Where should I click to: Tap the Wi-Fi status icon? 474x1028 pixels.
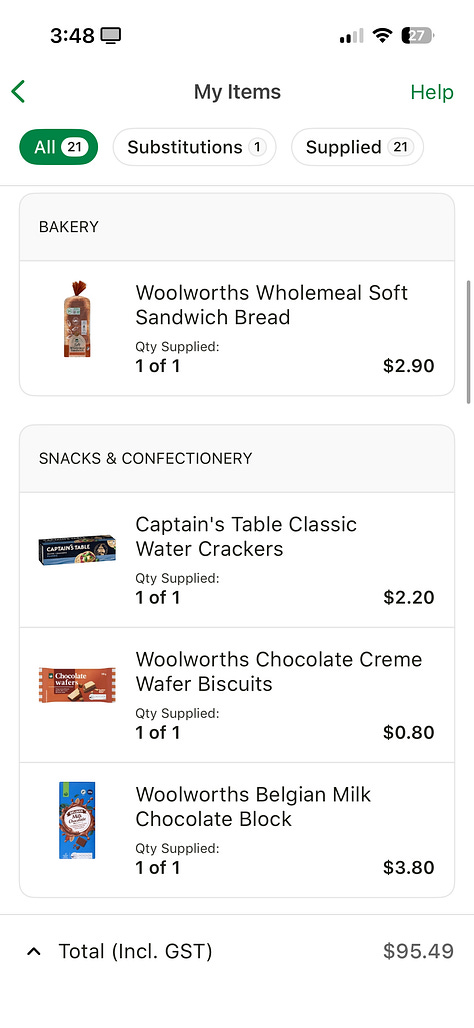pyautogui.click(x=382, y=35)
